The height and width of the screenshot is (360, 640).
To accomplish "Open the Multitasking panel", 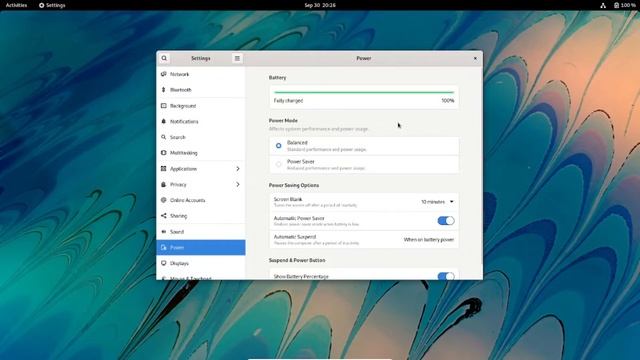I will [201, 153].
